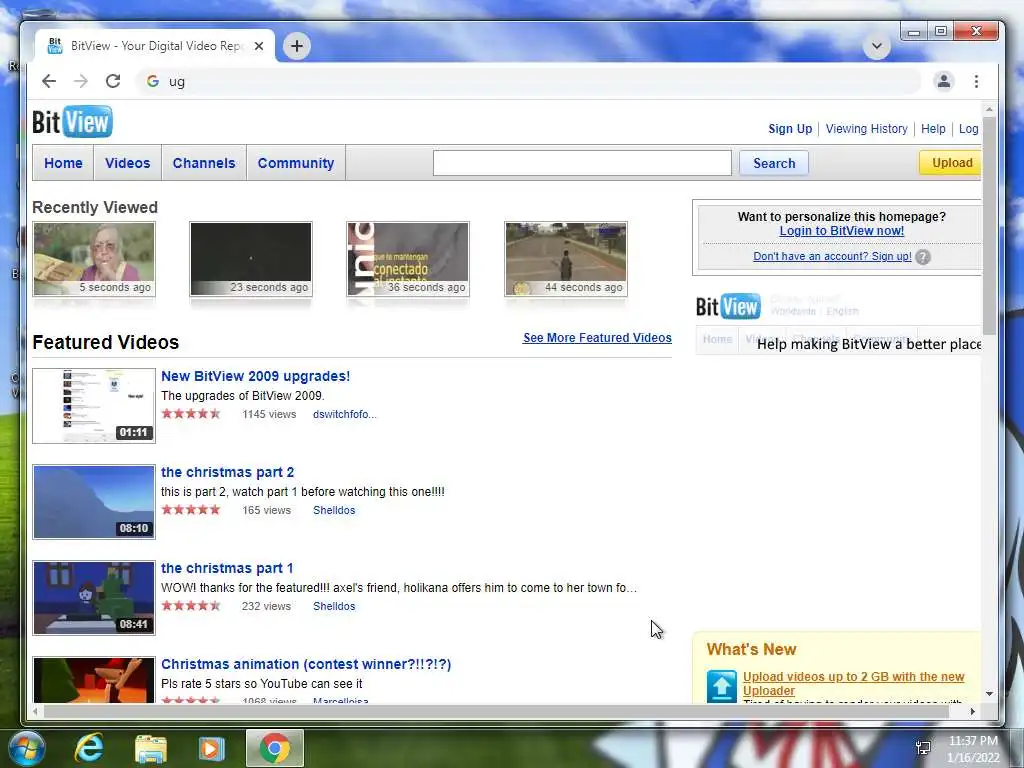Click the question mark help icon
1024x768 pixels.
click(923, 257)
